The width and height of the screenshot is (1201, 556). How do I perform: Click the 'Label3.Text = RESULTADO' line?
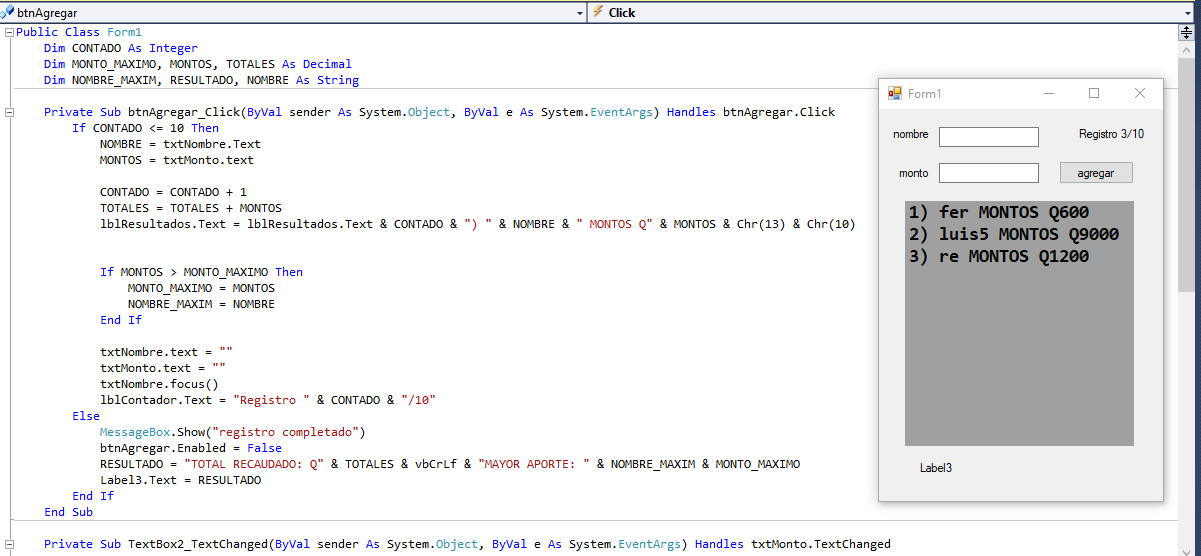click(180, 480)
